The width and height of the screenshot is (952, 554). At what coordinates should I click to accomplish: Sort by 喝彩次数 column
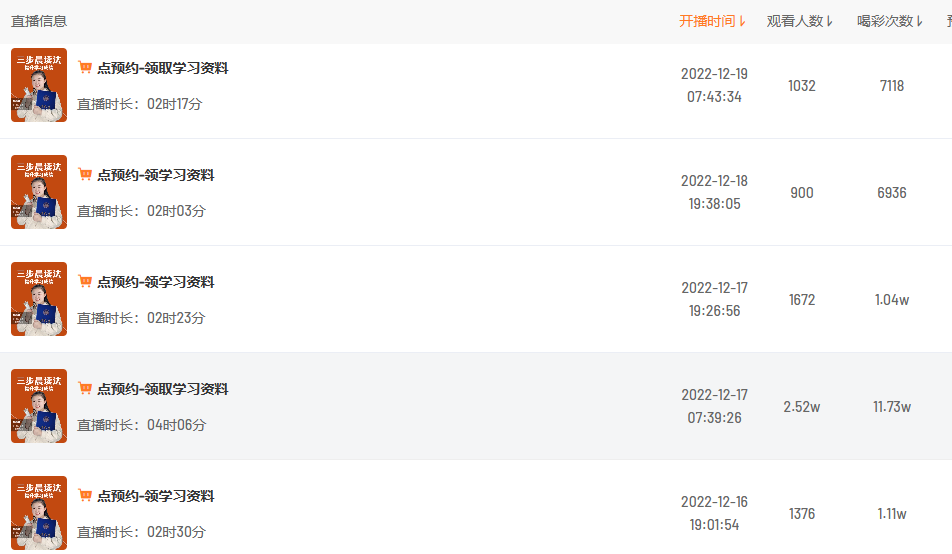[890, 21]
